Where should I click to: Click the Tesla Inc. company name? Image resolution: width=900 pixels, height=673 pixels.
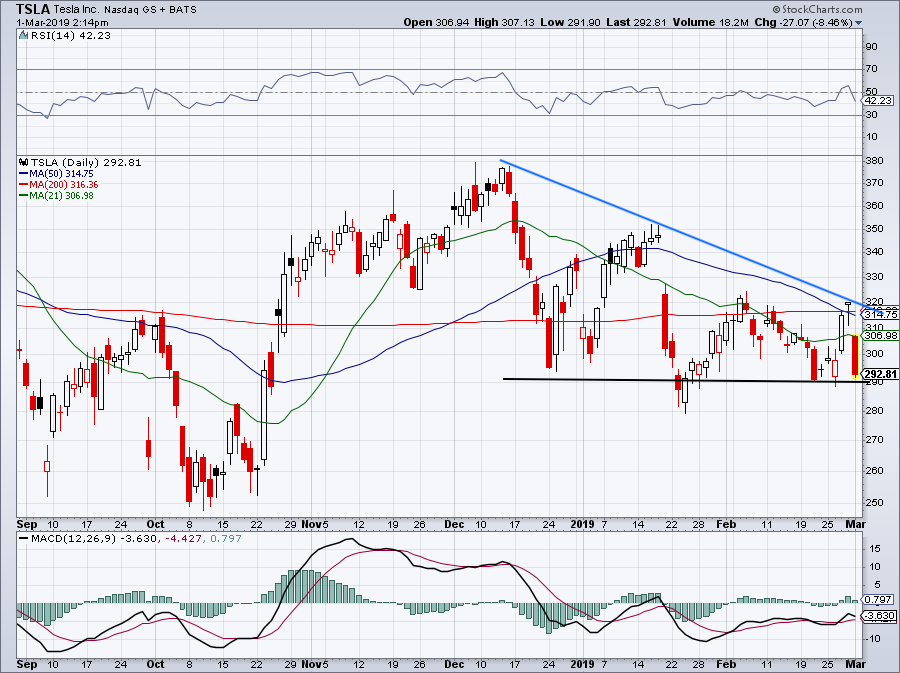click(x=77, y=10)
